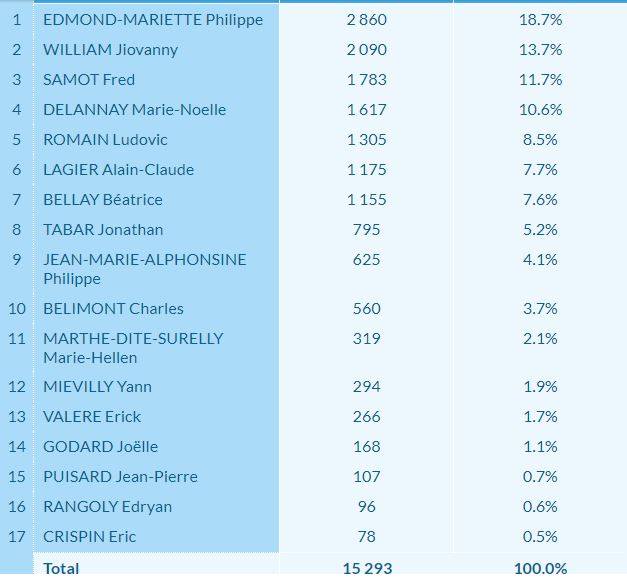
Task: Click BELIMONT Charles name
Action: pyautogui.click(x=113, y=308)
